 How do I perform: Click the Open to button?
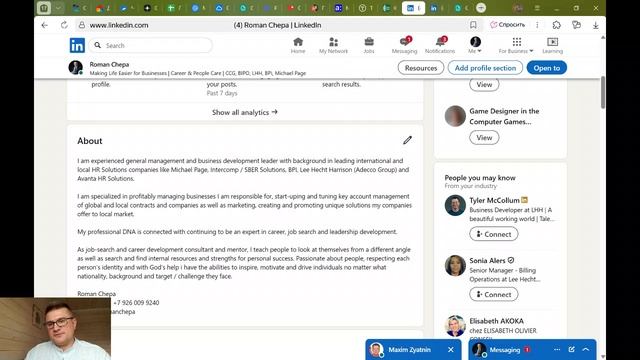(547, 68)
